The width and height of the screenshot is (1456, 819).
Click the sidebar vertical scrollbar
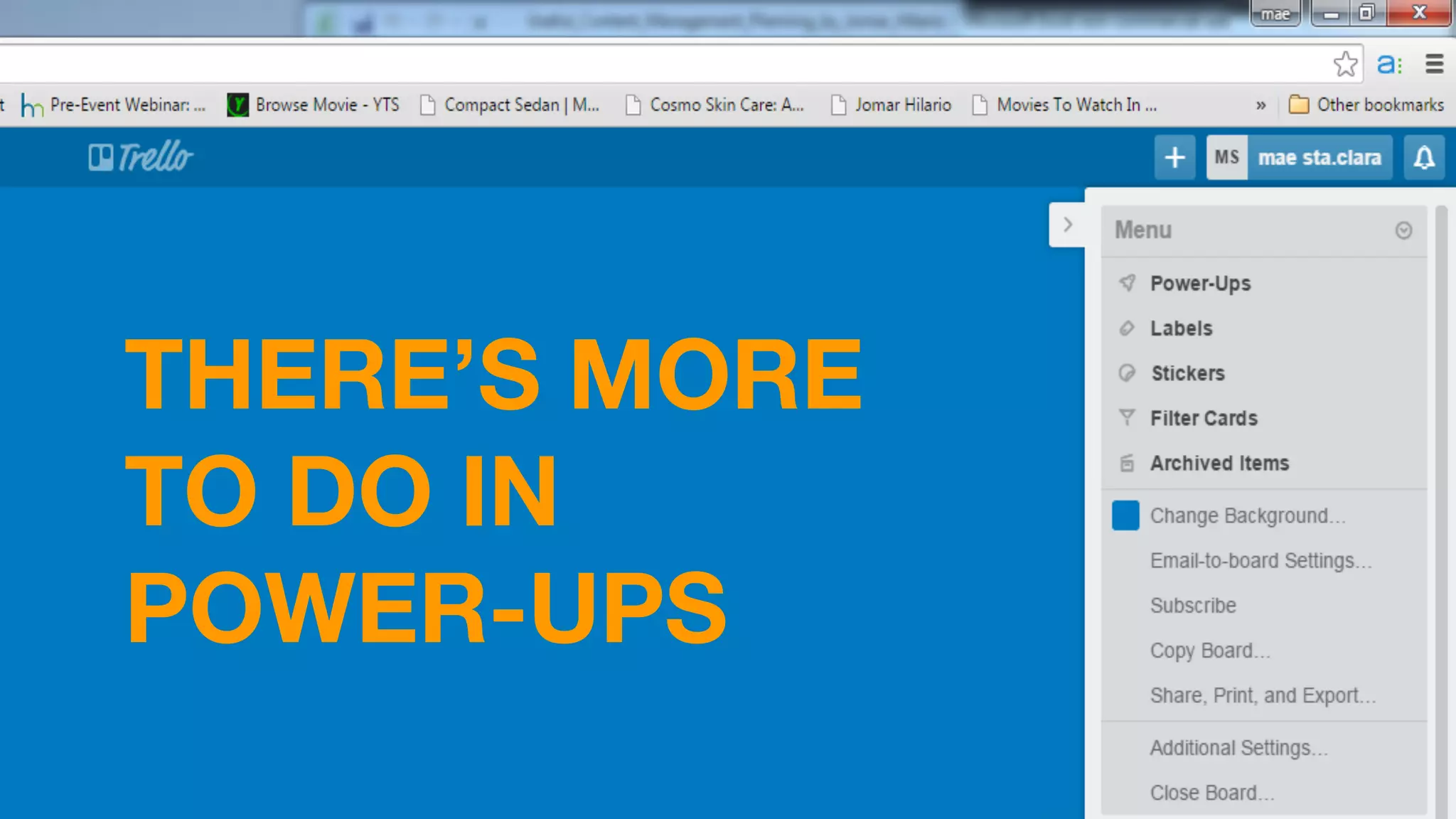tap(1442, 510)
